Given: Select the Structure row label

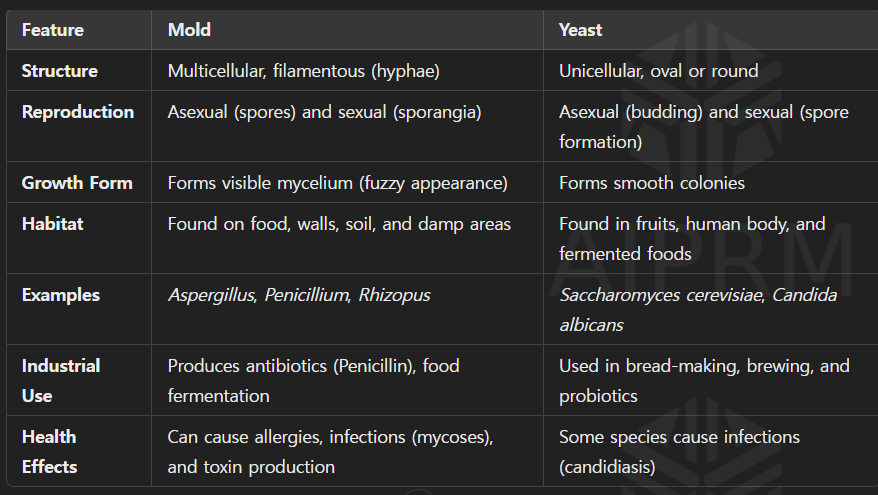Looking at the screenshot, I should pos(60,71).
